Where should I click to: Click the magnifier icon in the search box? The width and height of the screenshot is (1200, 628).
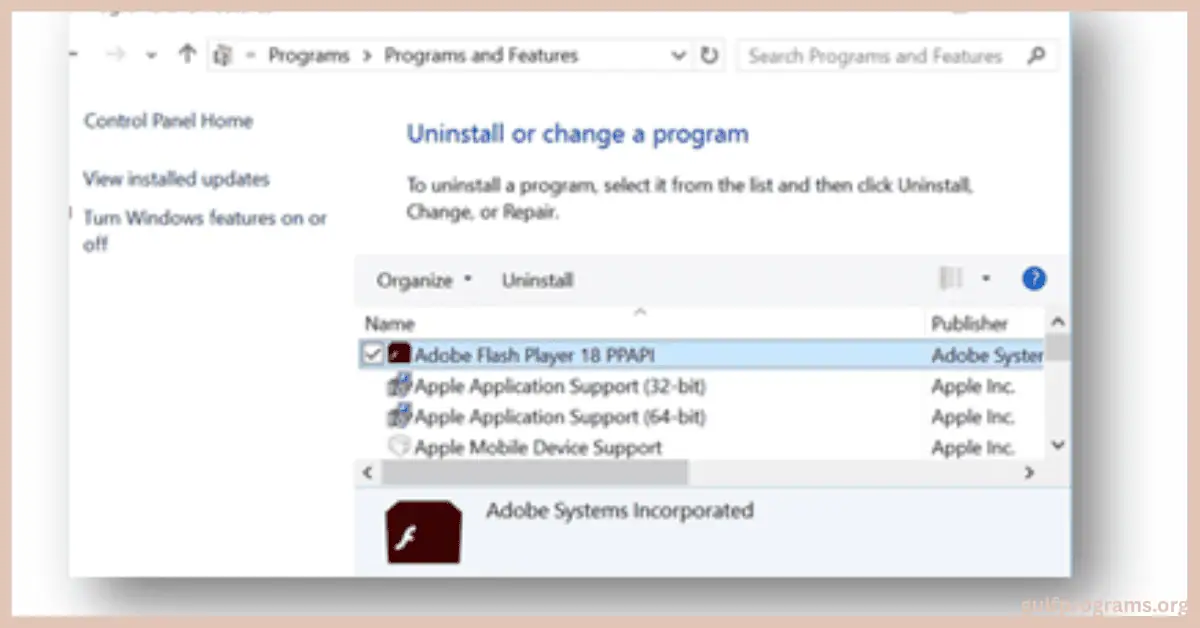pyautogui.click(x=1036, y=56)
